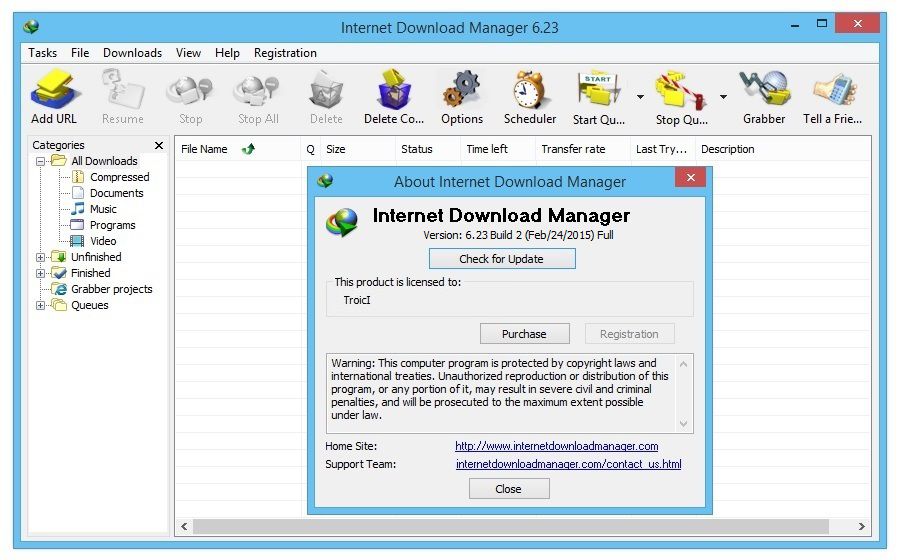Viewport: 899px width, 560px height.
Task: Click the IDM globe logo in About dialog
Action: [x=342, y=222]
